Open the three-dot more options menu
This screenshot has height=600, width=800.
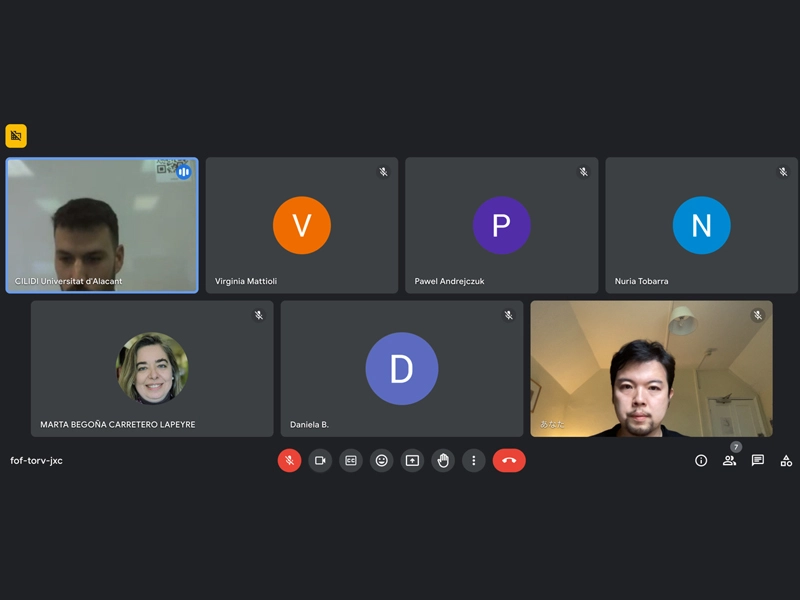(473, 461)
